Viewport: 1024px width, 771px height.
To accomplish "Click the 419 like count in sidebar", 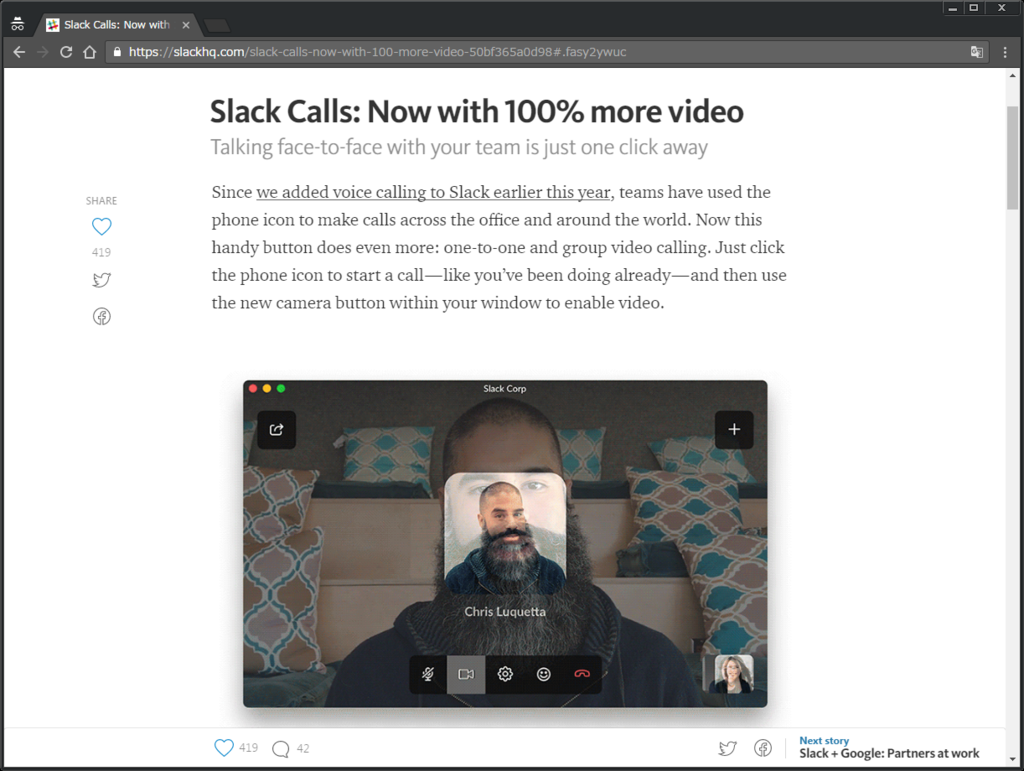I will tap(101, 252).
